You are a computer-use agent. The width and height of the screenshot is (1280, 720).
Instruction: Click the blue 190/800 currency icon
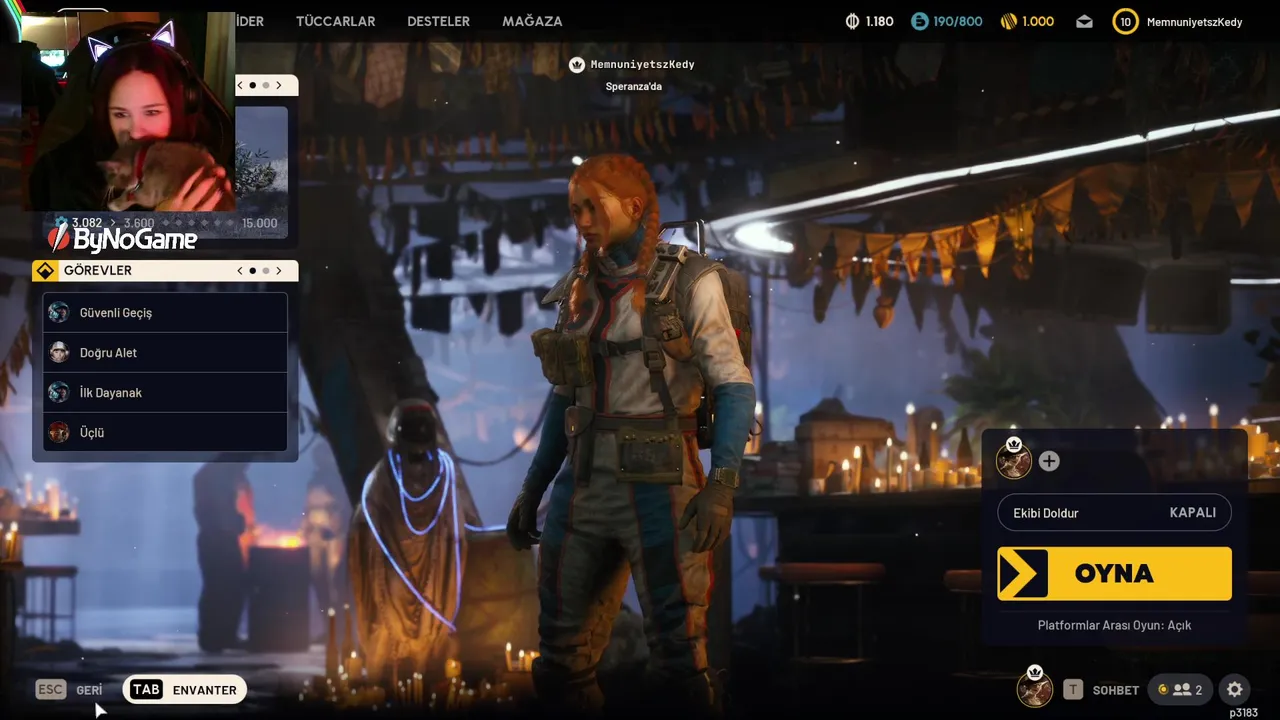(x=920, y=21)
